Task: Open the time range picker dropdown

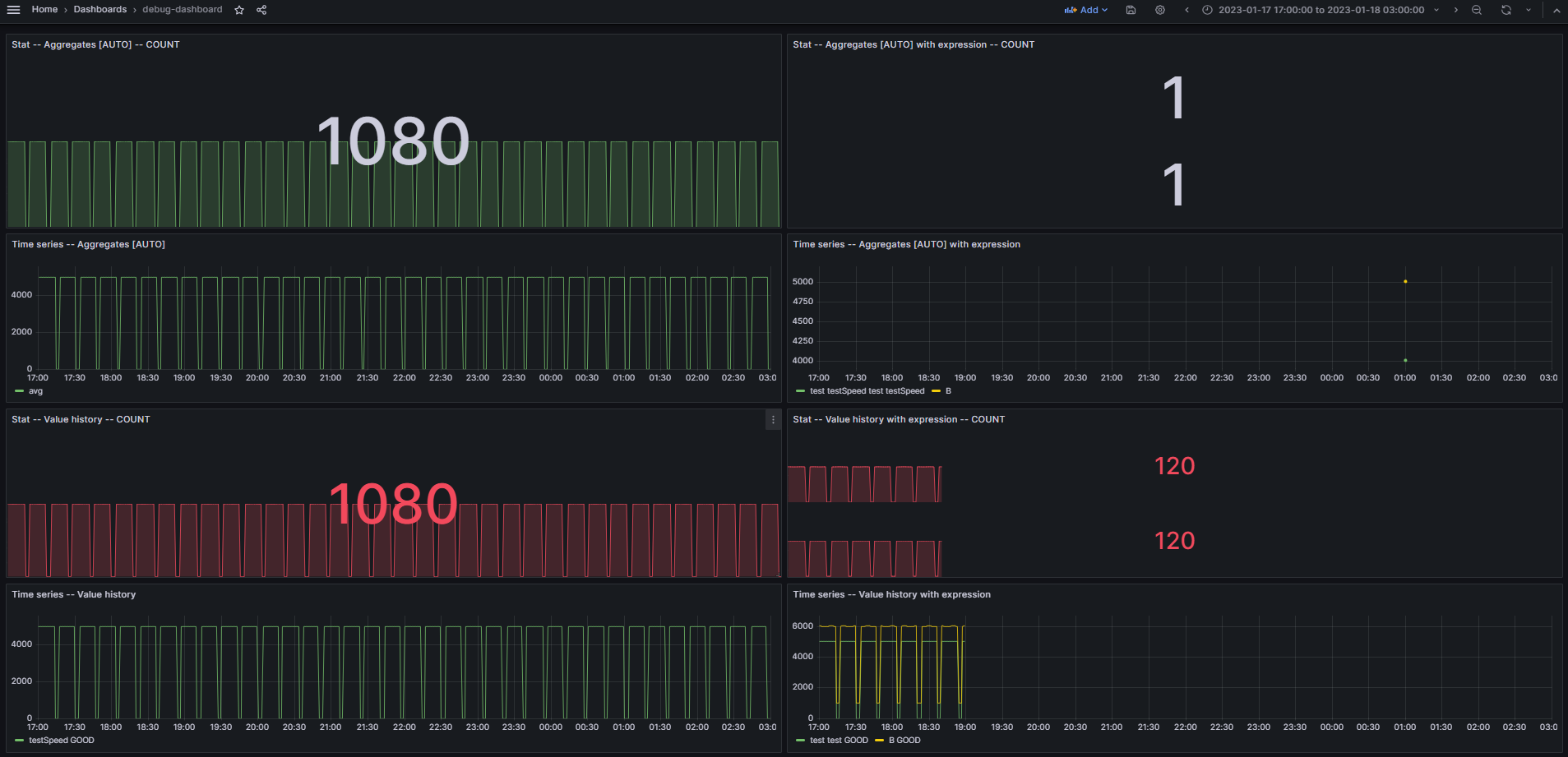Action: [x=1320, y=10]
